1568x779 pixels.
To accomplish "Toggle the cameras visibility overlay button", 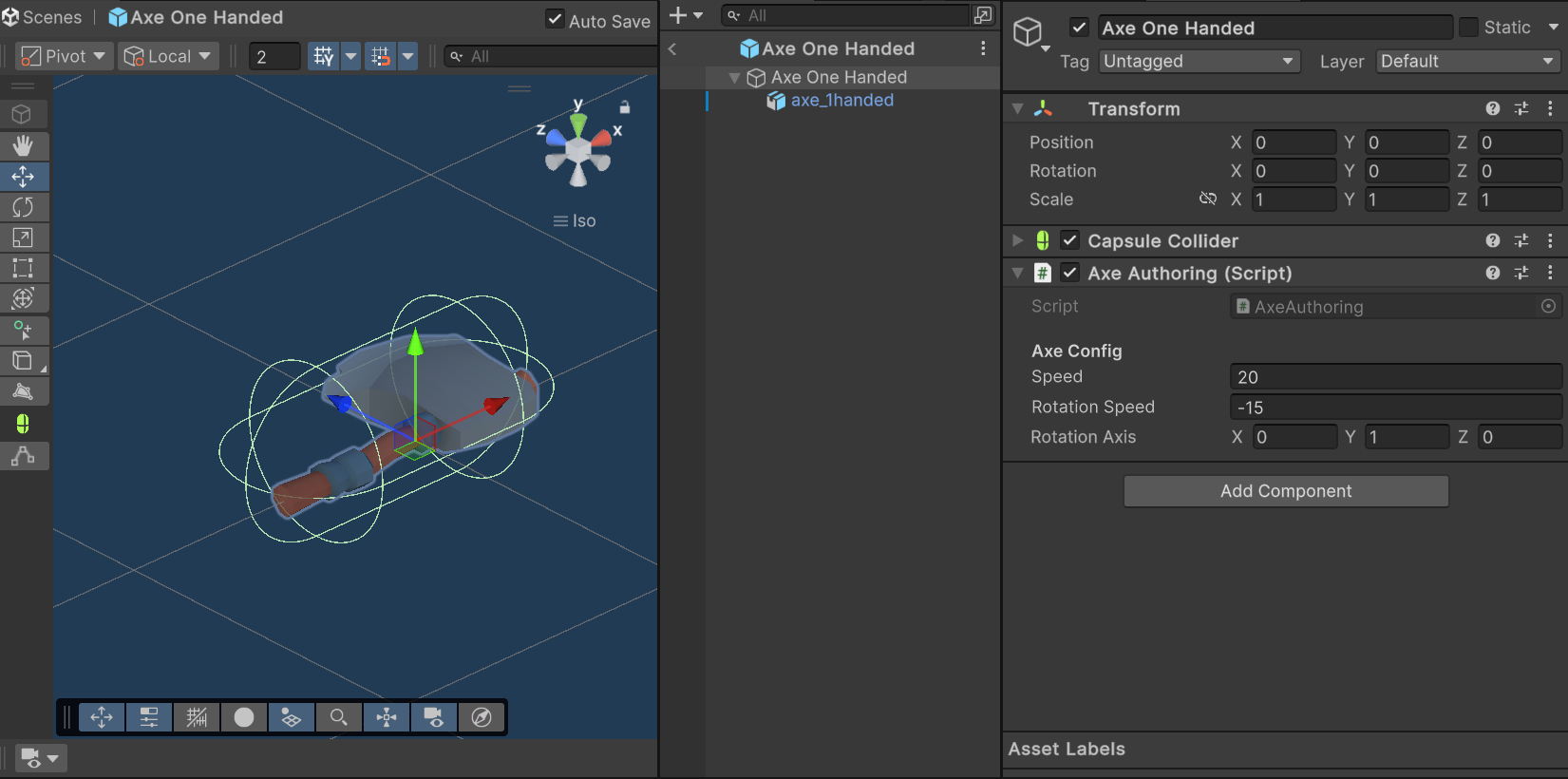I will [434, 717].
